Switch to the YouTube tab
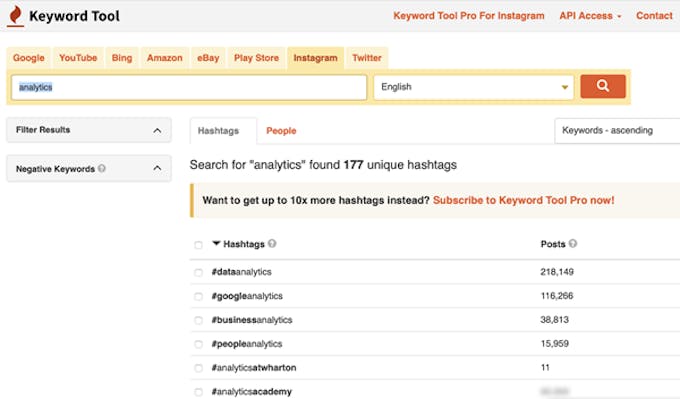The image size is (680, 399). (x=78, y=58)
